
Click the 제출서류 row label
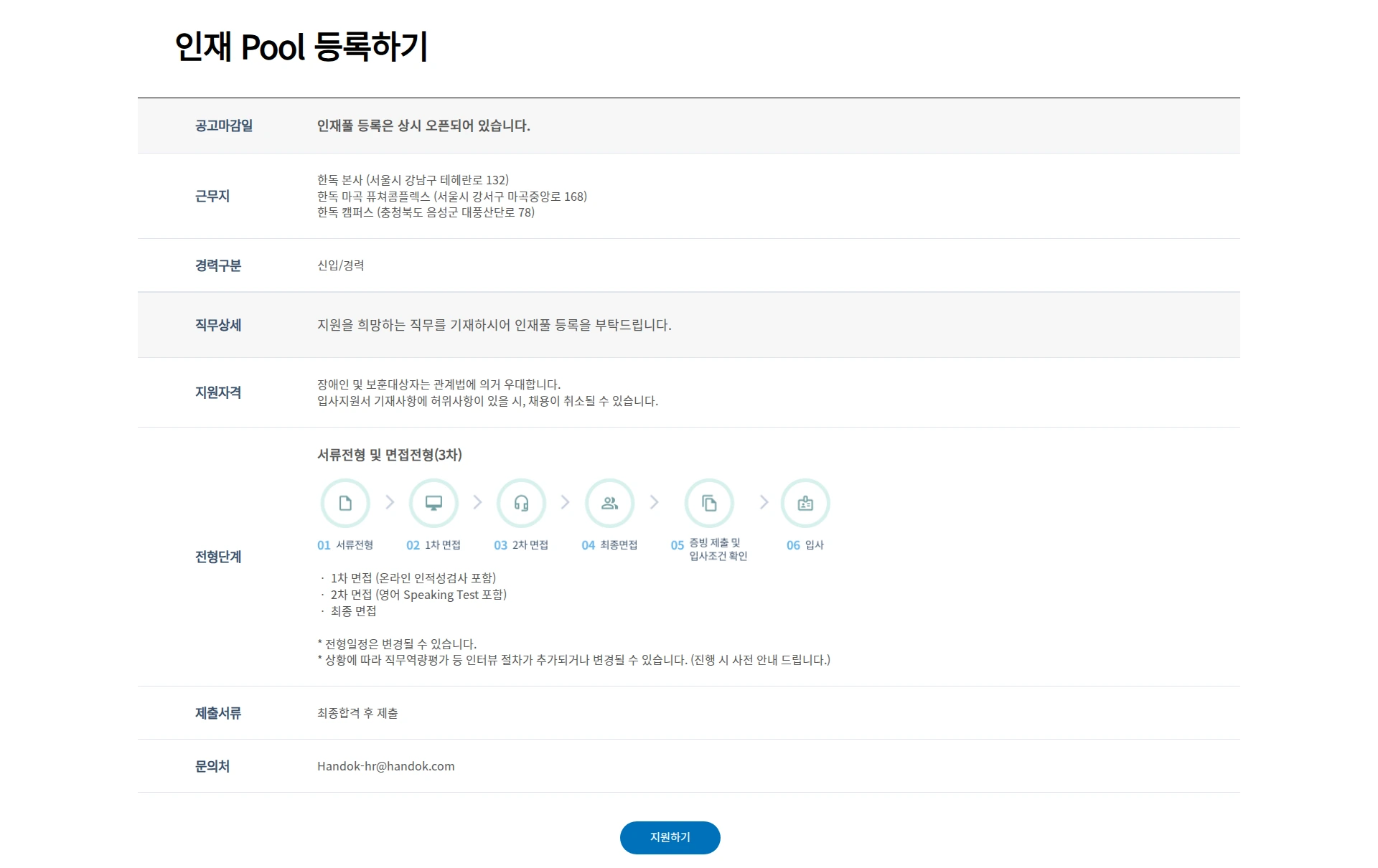pyautogui.click(x=218, y=713)
